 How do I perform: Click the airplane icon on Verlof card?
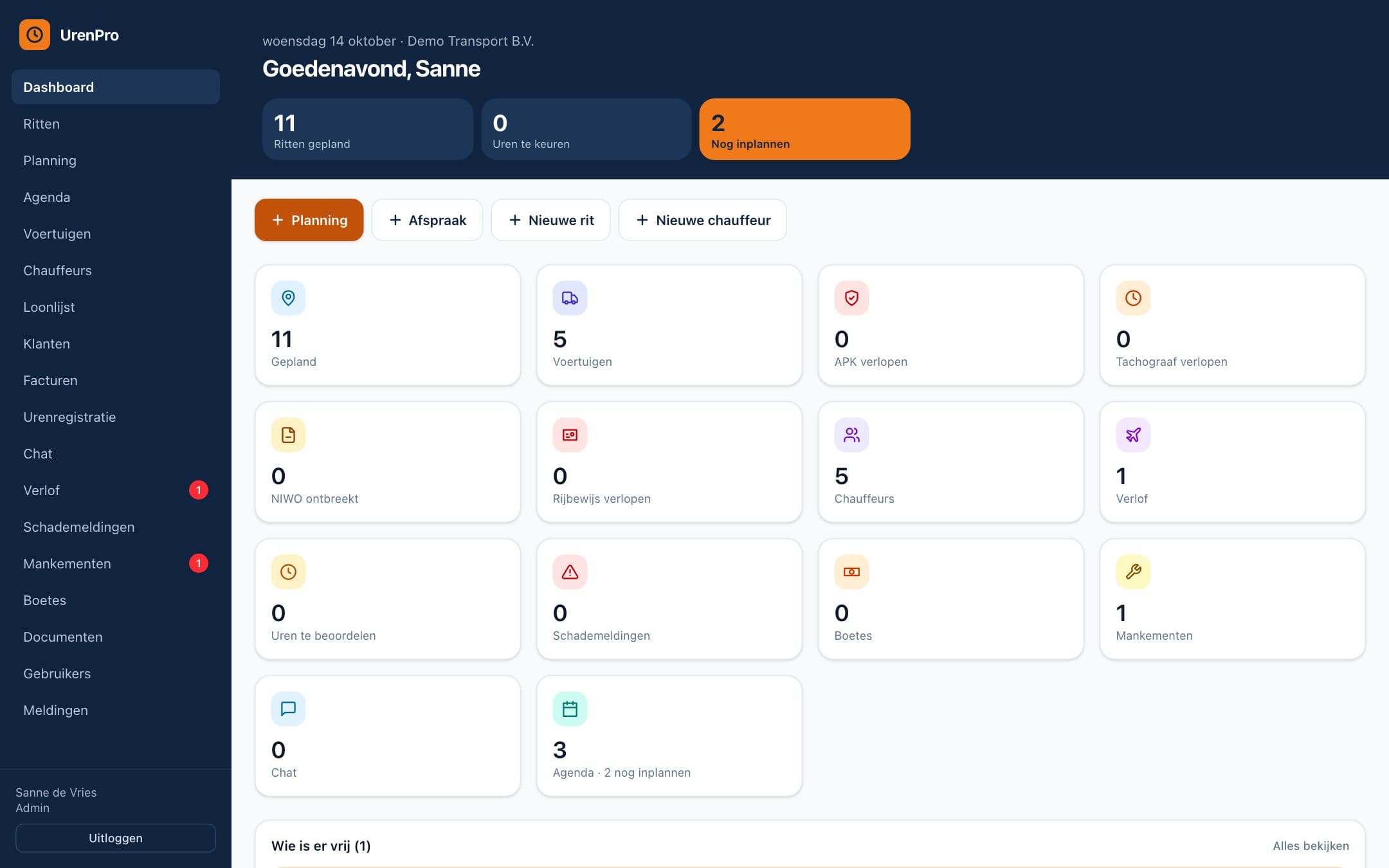[x=1133, y=435]
